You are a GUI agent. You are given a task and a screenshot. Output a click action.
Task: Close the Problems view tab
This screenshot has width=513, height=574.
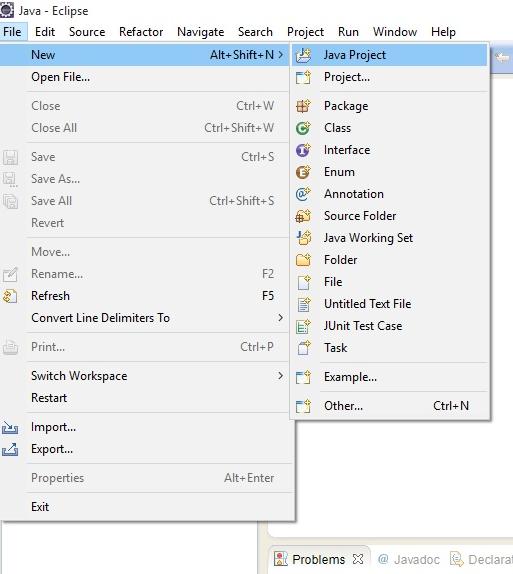[x=358, y=559]
